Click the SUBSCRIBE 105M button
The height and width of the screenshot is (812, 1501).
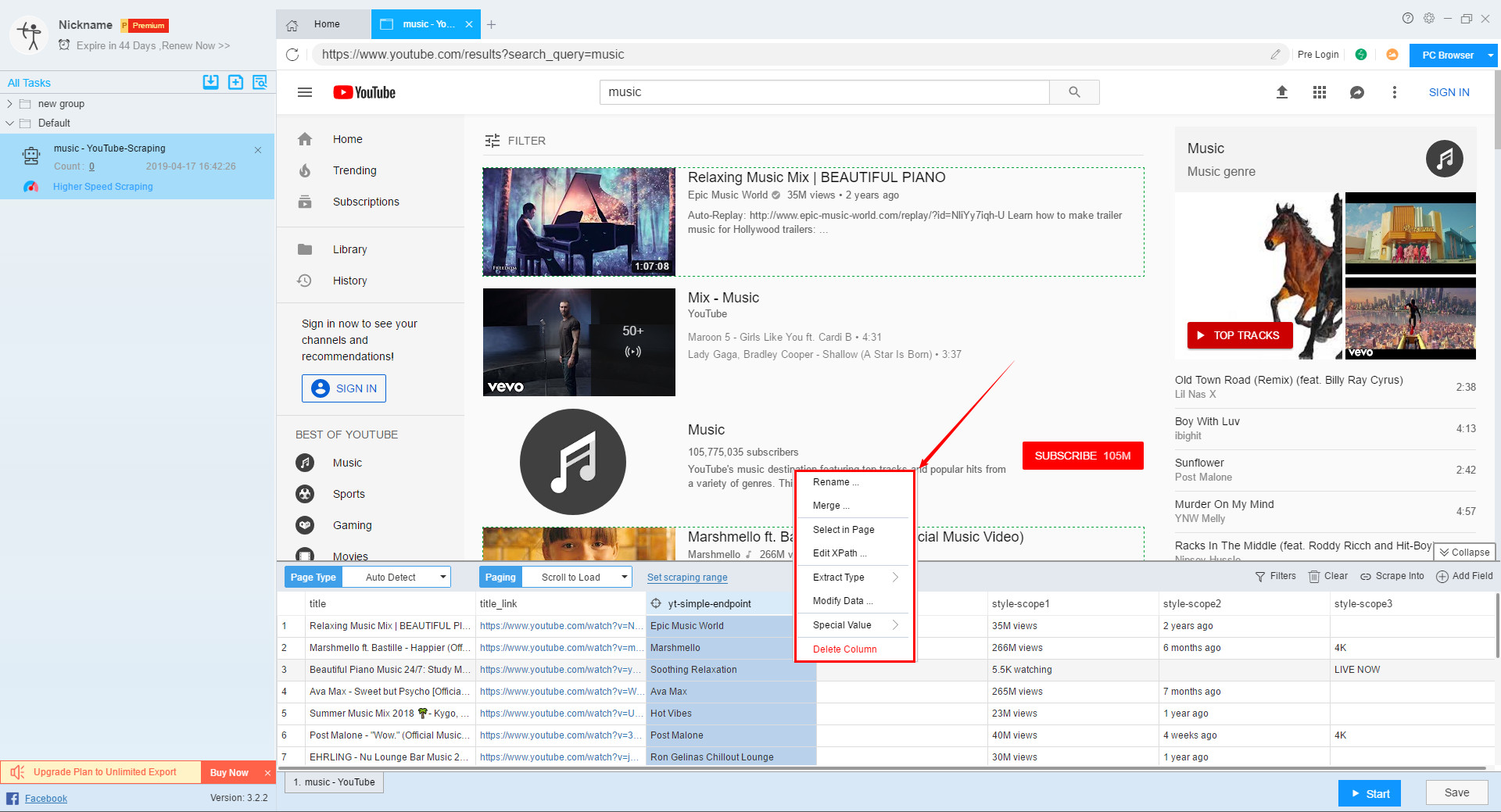click(x=1083, y=456)
